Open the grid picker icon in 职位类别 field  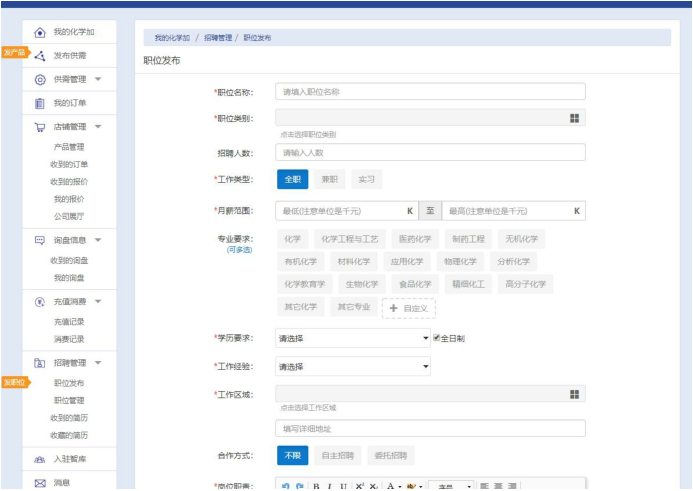[575, 118]
